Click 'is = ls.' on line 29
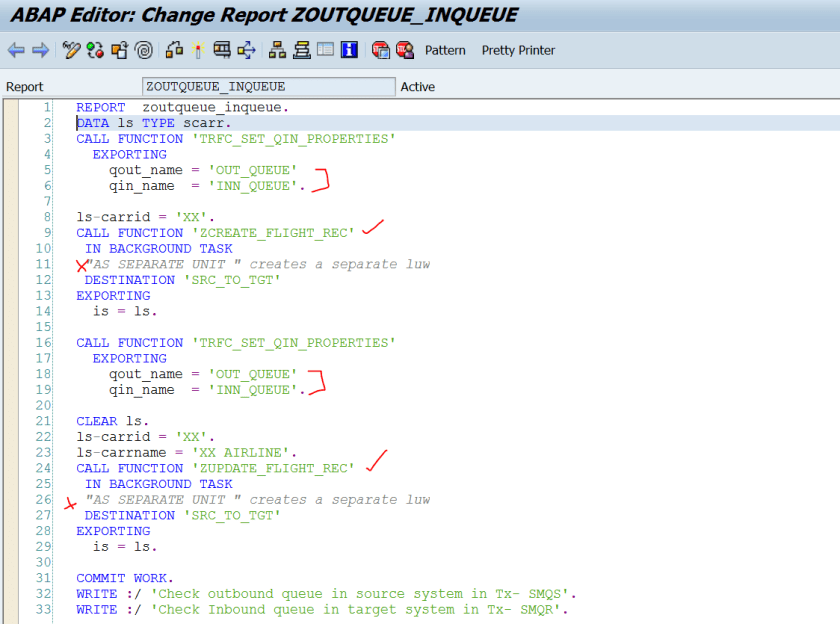The image size is (840, 624). 125,547
